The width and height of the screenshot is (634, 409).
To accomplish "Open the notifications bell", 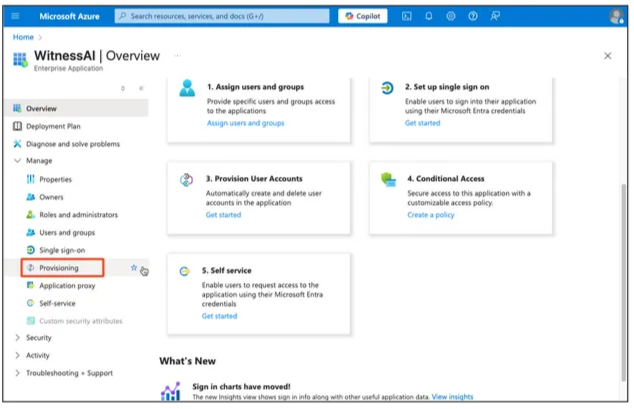I will [429, 16].
